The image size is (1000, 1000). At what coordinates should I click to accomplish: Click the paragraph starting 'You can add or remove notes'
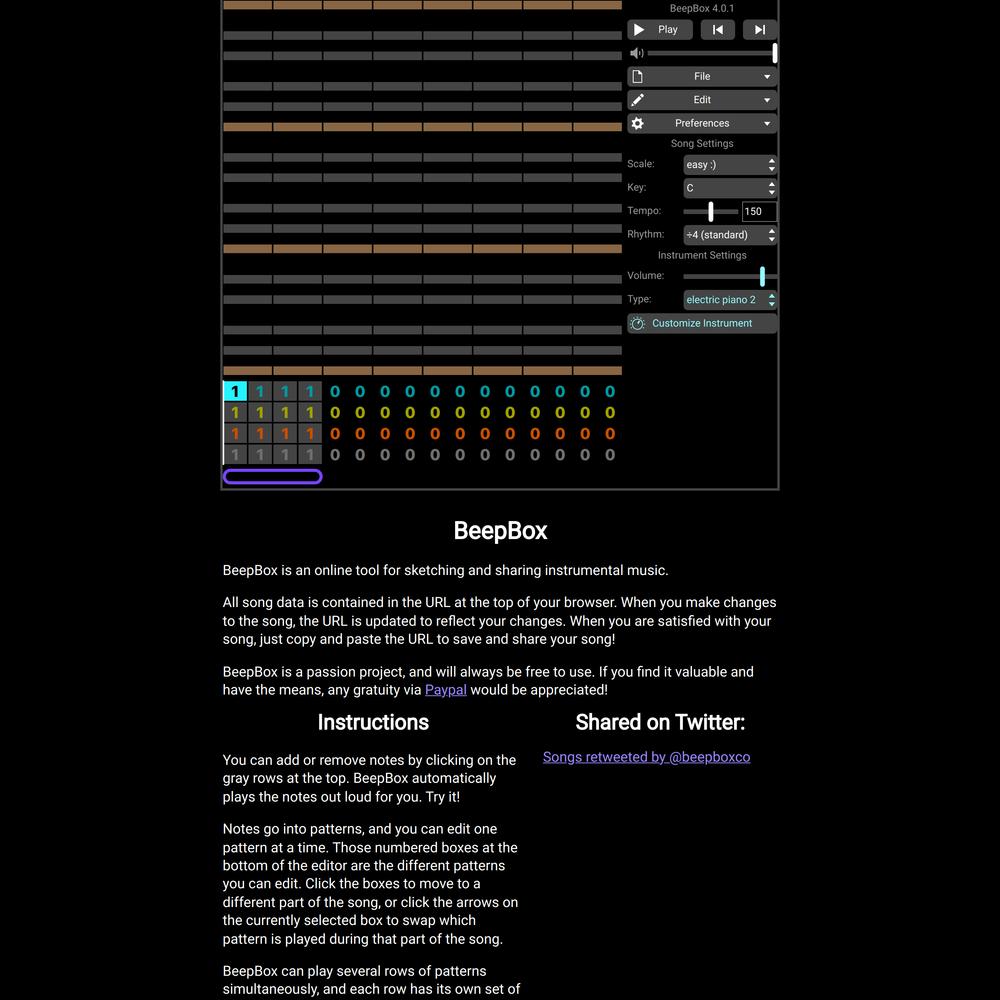click(x=369, y=778)
